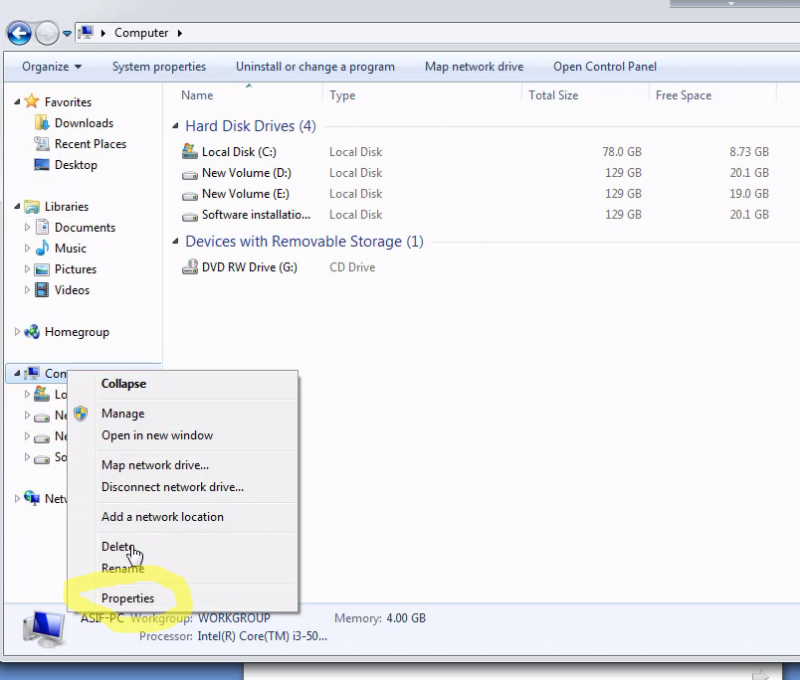This screenshot has height=680, width=800.
Task: Choose Manage in the context menu
Action: point(123,414)
